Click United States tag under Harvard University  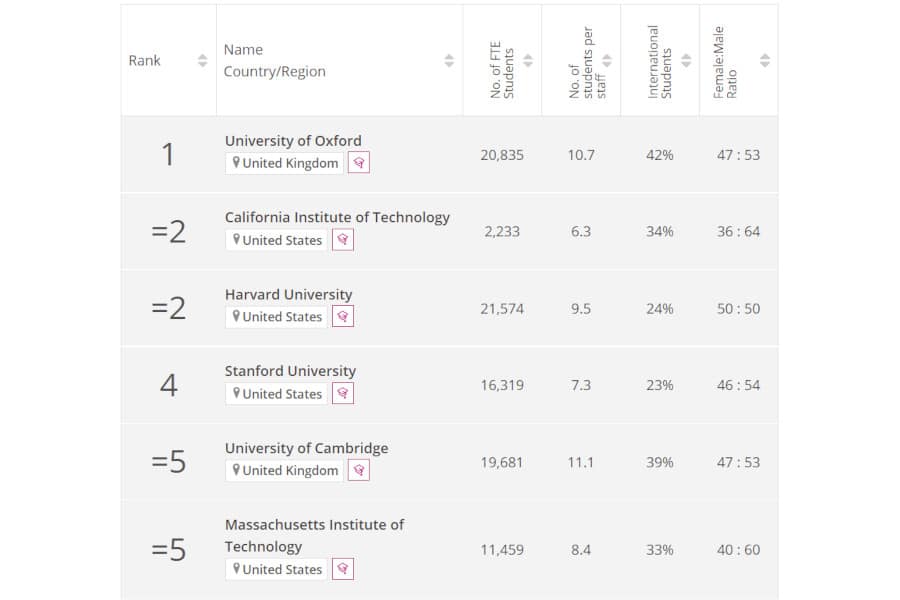(277, 316)
